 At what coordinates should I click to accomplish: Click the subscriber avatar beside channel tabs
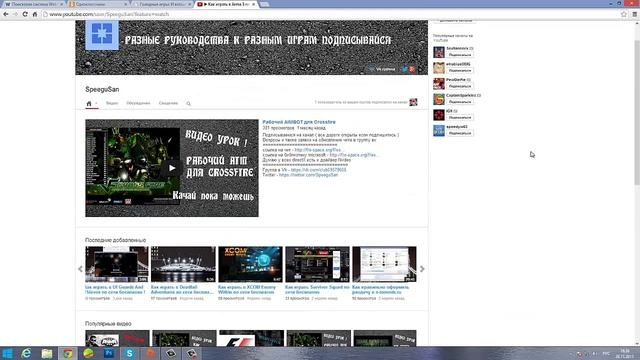(413, 102)
